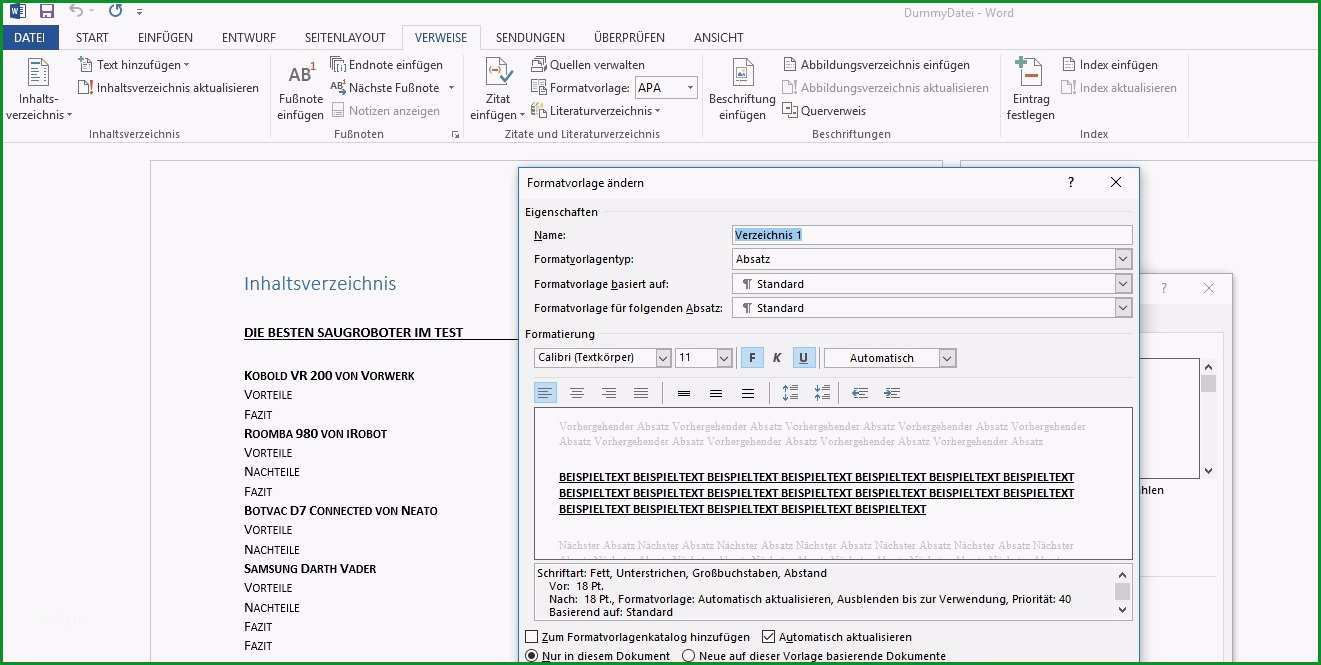
Task: Align text right in Formatvorlage dialog
Action: coord(609,393)
